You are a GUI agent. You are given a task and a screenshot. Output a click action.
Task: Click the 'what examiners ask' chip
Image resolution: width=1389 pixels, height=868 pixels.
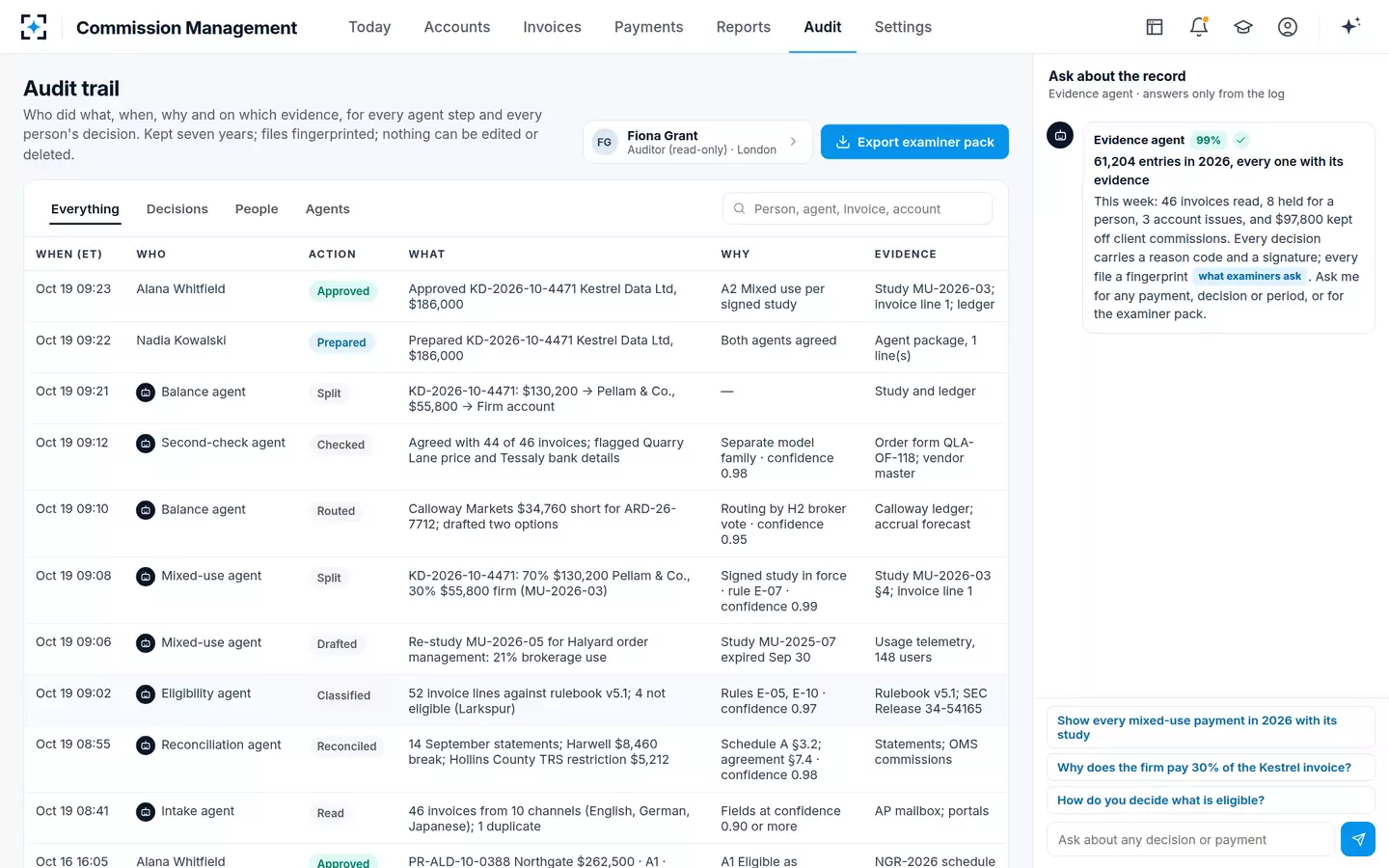1249,277
